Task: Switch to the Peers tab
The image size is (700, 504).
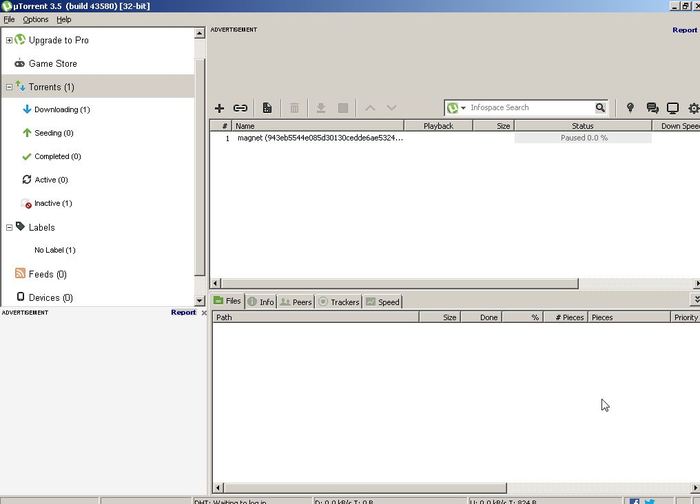Action: point(296,302)
